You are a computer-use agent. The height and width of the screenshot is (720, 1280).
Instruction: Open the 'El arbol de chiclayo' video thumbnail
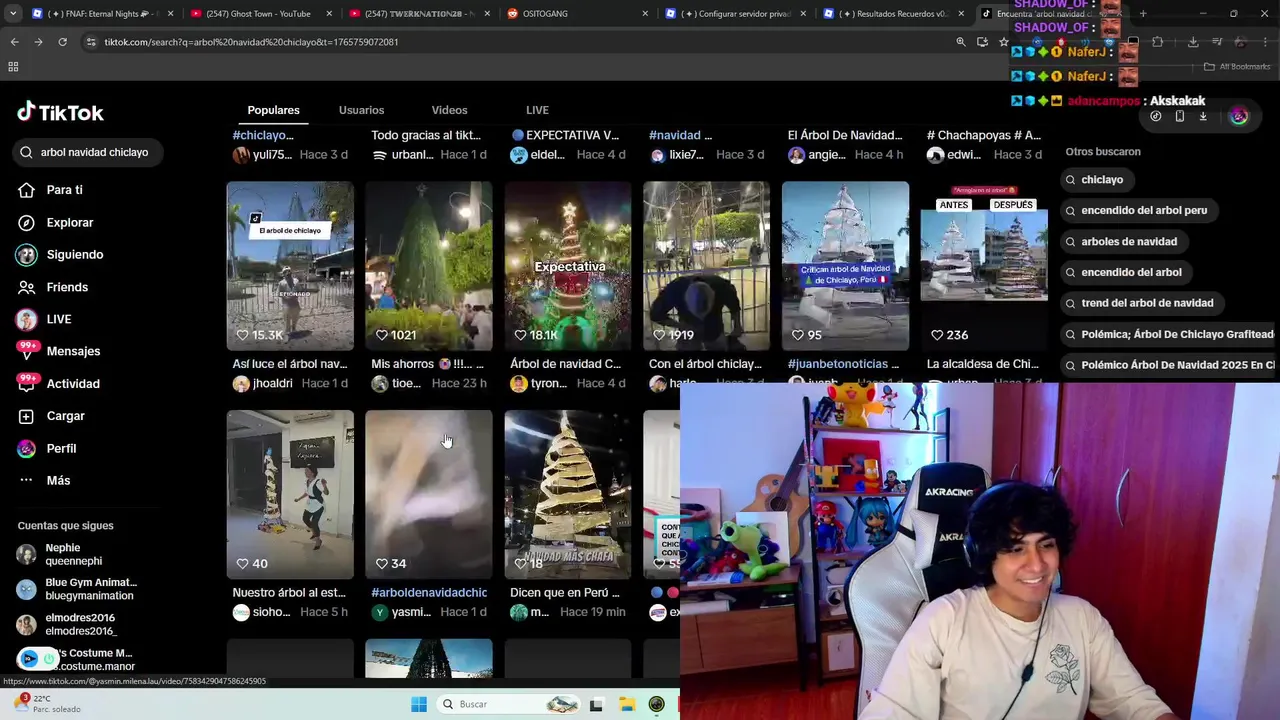click(x=290, y=265)
